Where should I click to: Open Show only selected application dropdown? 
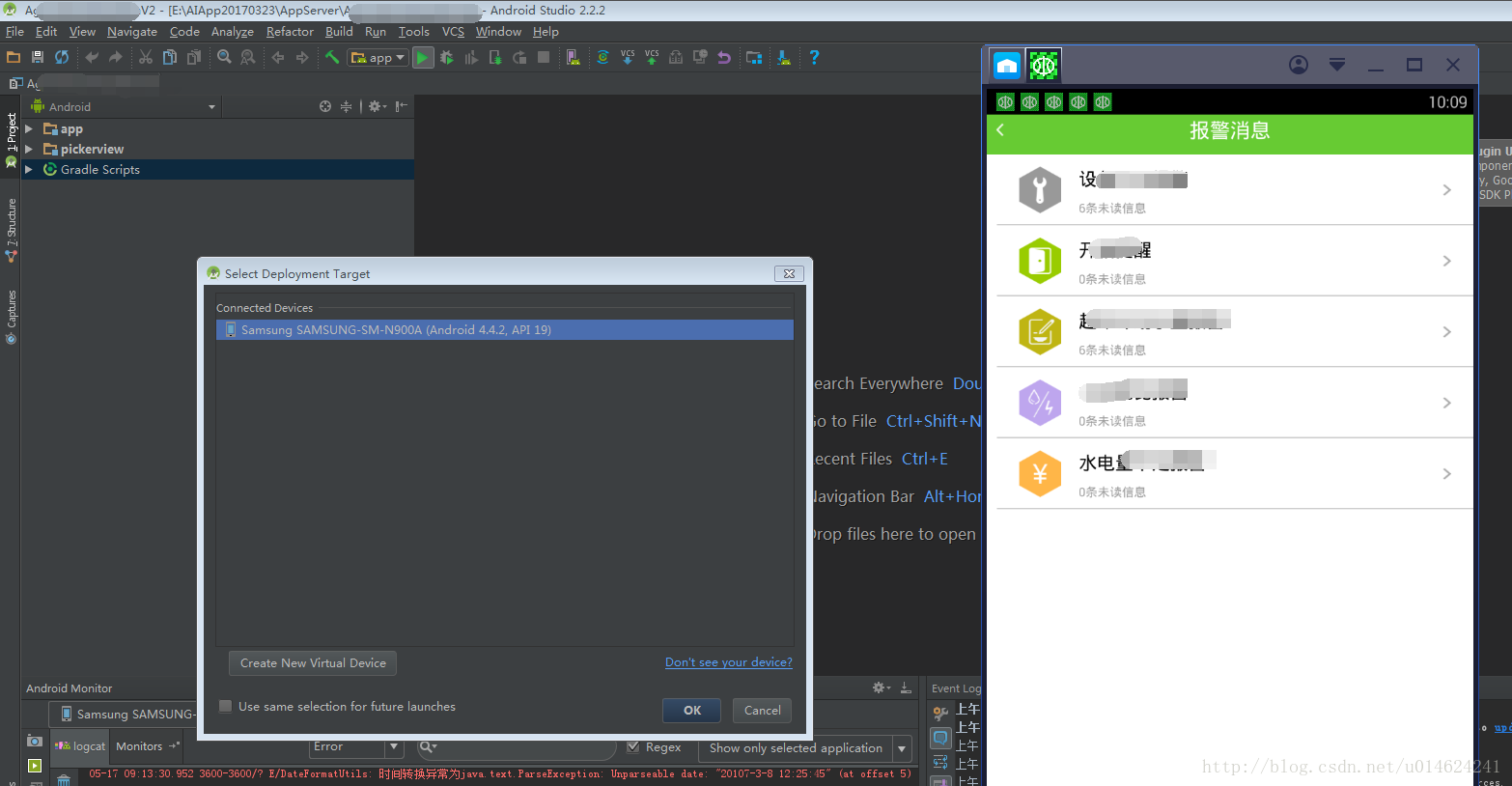[x=804, y=748]
